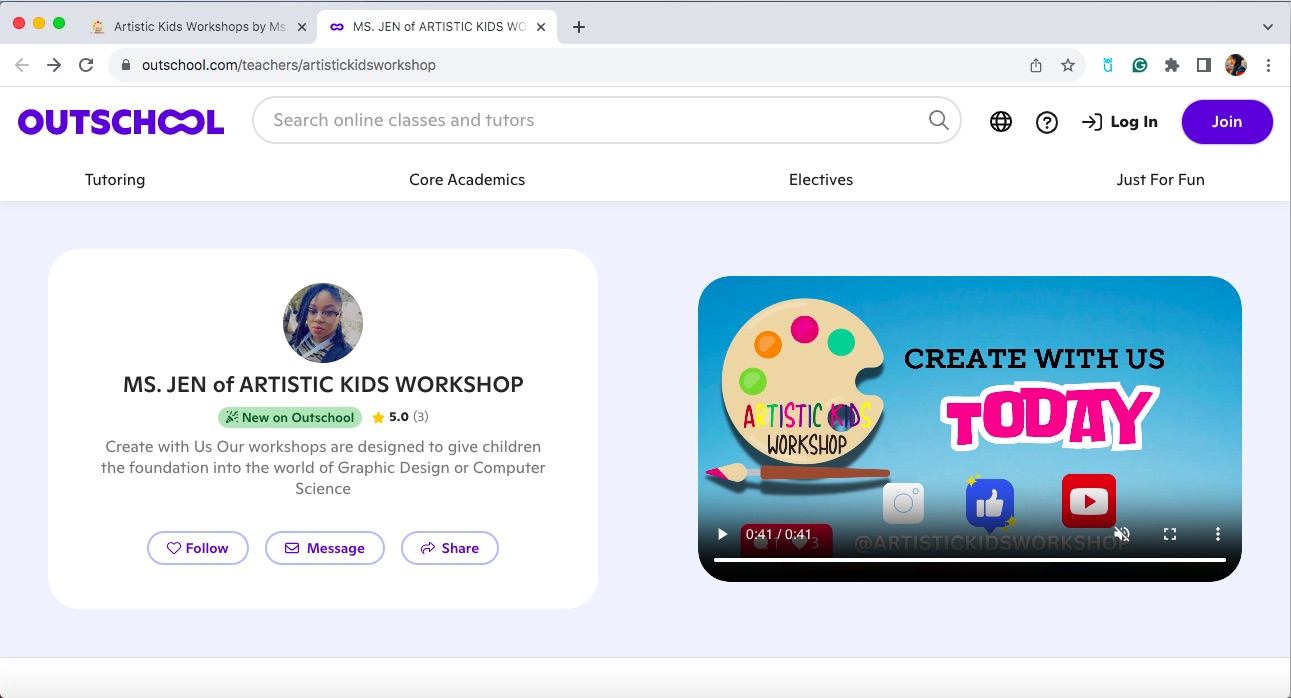Play the workshop video

click(723, 534)
